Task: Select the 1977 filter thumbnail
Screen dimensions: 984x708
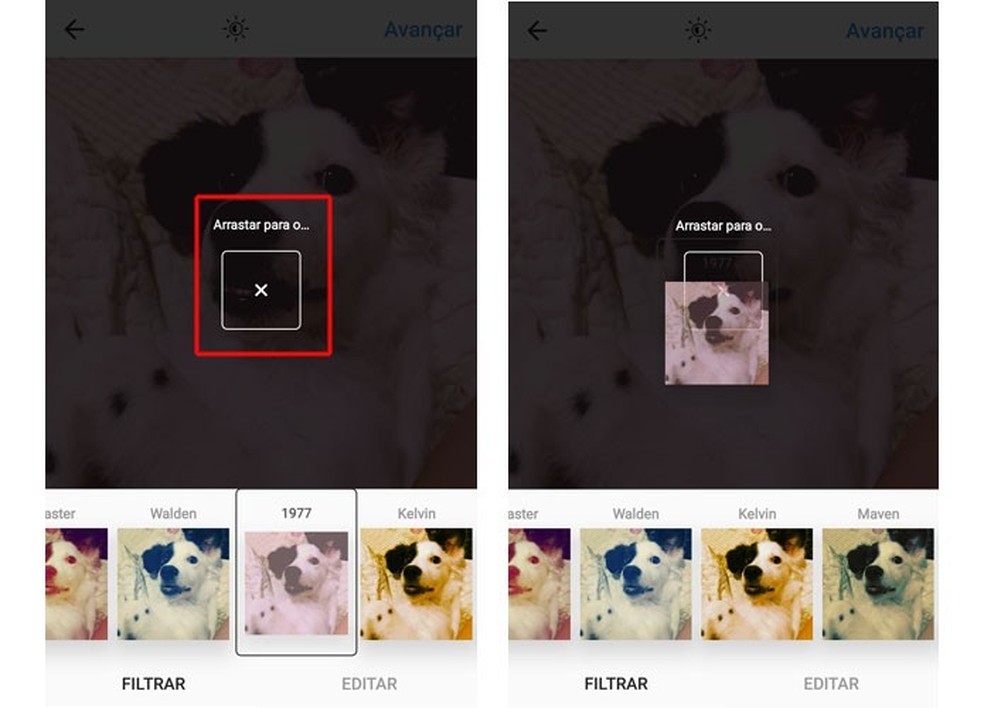Action: (x=296, y=583)
